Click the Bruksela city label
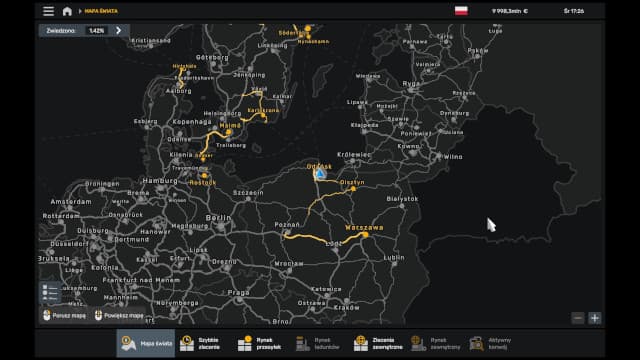This screenshot has height=360, width=640. coord(54,258)
